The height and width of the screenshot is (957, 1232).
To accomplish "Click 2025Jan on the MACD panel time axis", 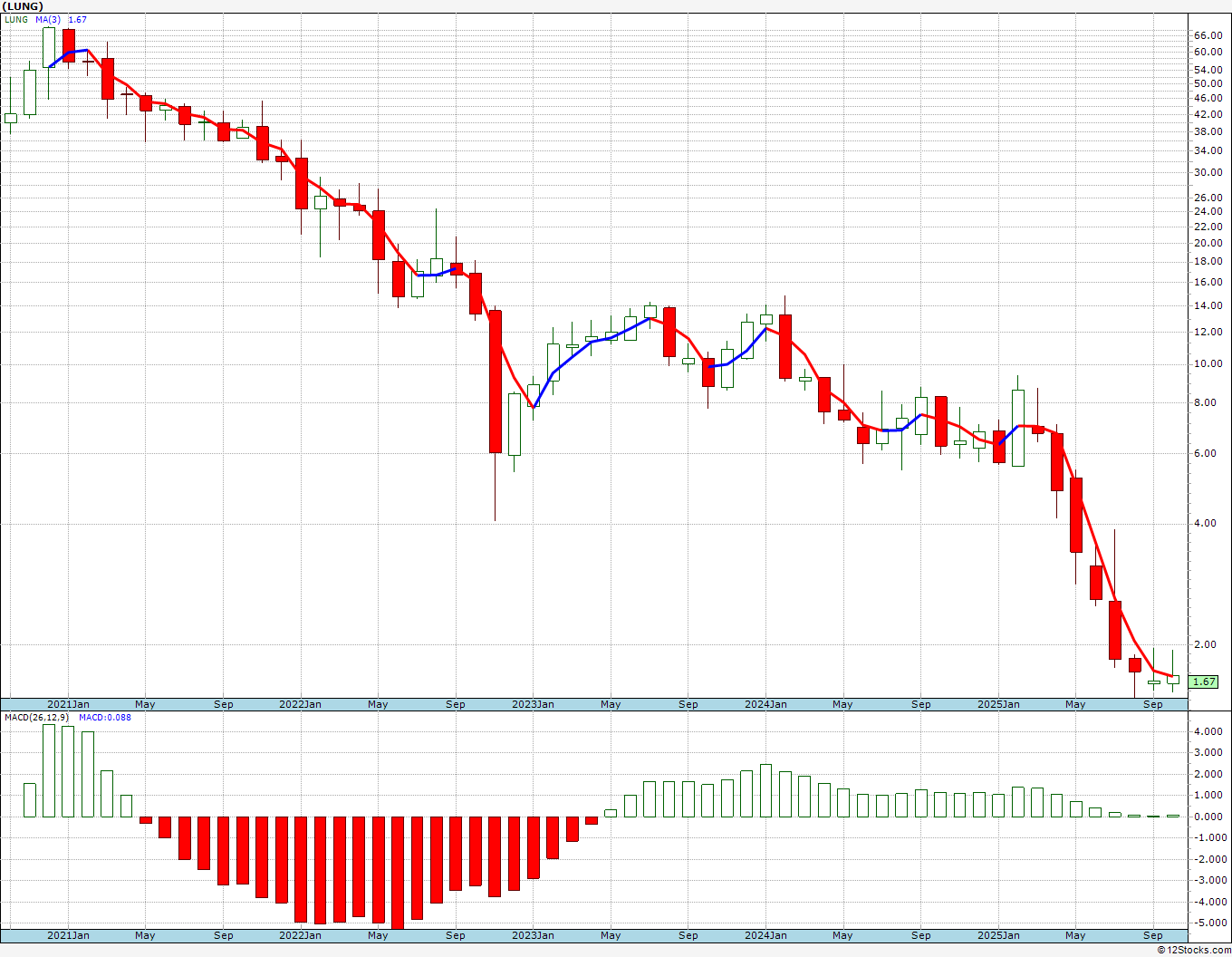I will (998, 935).
